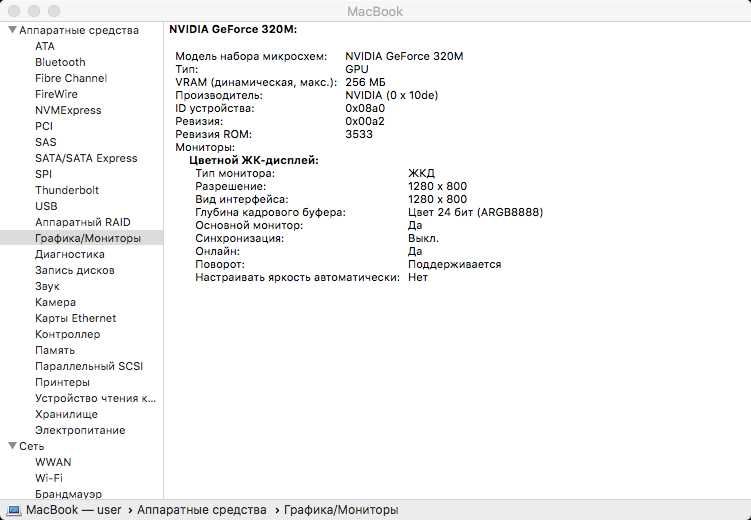
Task: Click the VRAM value 256 МБ
Action: coord(365,82)
